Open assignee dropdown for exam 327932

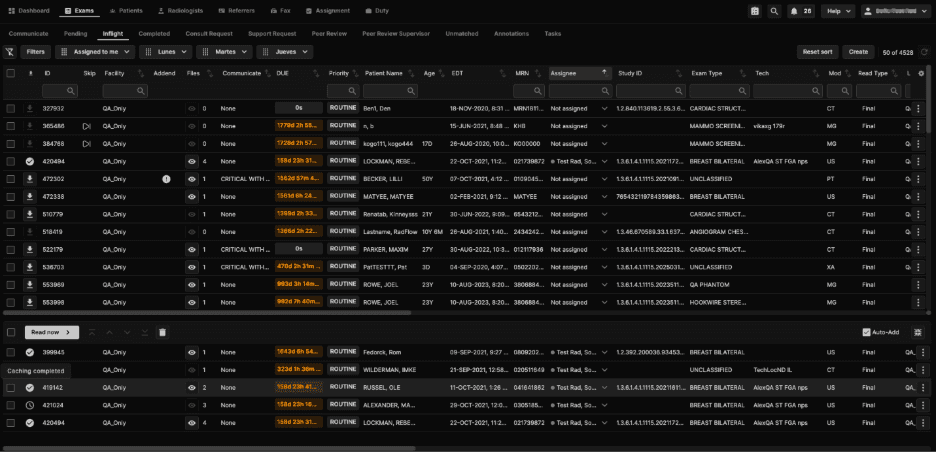click(x=605, y=109)
